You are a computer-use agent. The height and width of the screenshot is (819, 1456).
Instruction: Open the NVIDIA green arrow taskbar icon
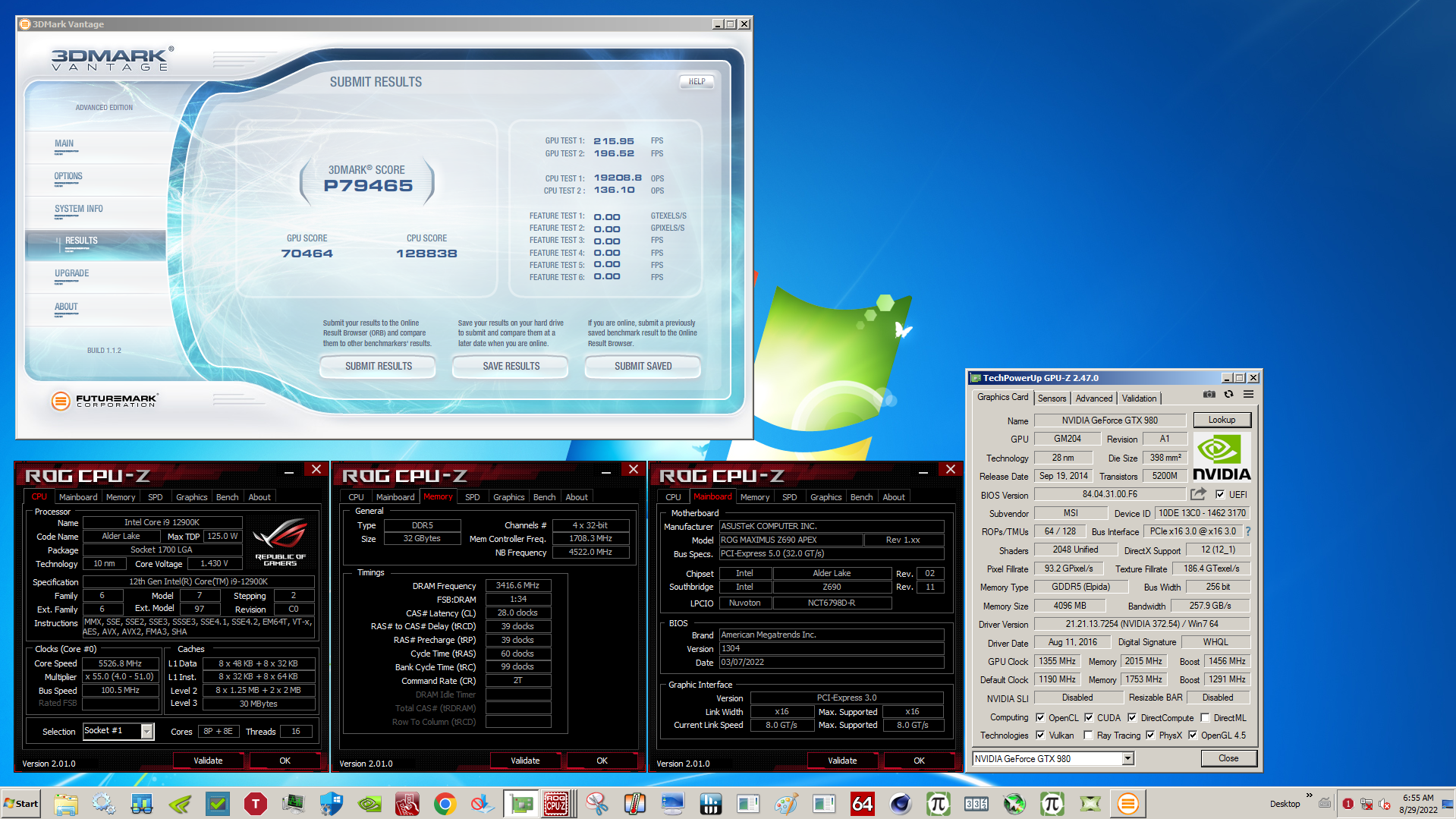point(180,804)
